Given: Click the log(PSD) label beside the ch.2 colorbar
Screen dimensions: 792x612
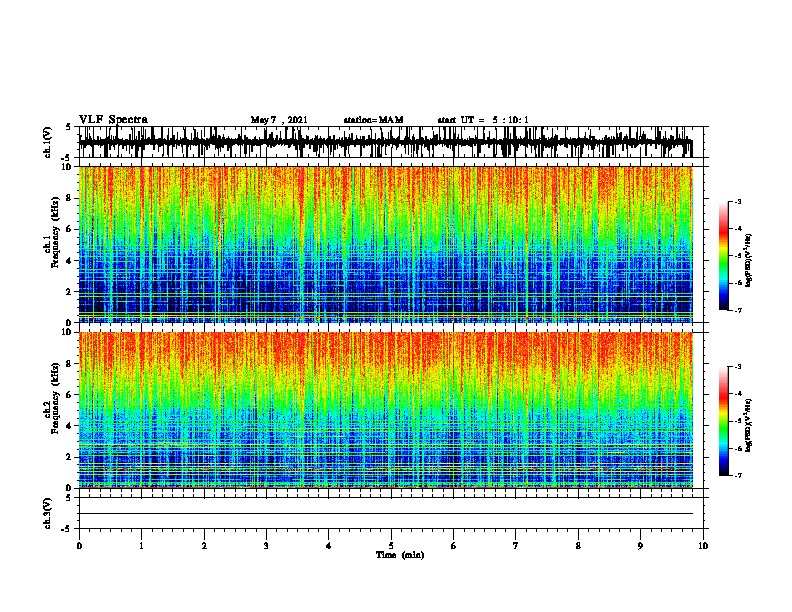Looking at the screenshot, I should click(749, 425).
